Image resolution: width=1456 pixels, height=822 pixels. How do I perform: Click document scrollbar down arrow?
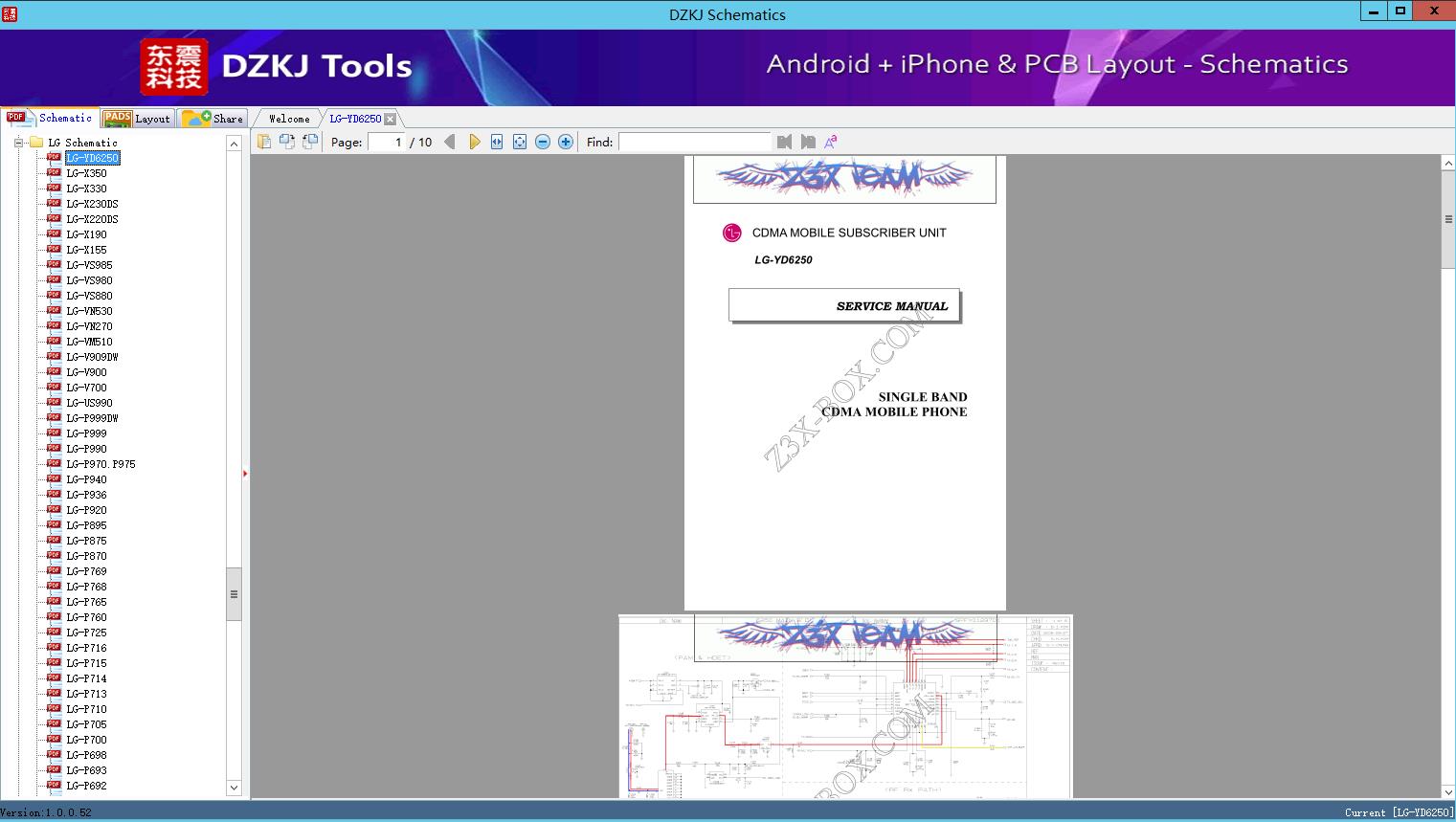tap(1448, 790)
